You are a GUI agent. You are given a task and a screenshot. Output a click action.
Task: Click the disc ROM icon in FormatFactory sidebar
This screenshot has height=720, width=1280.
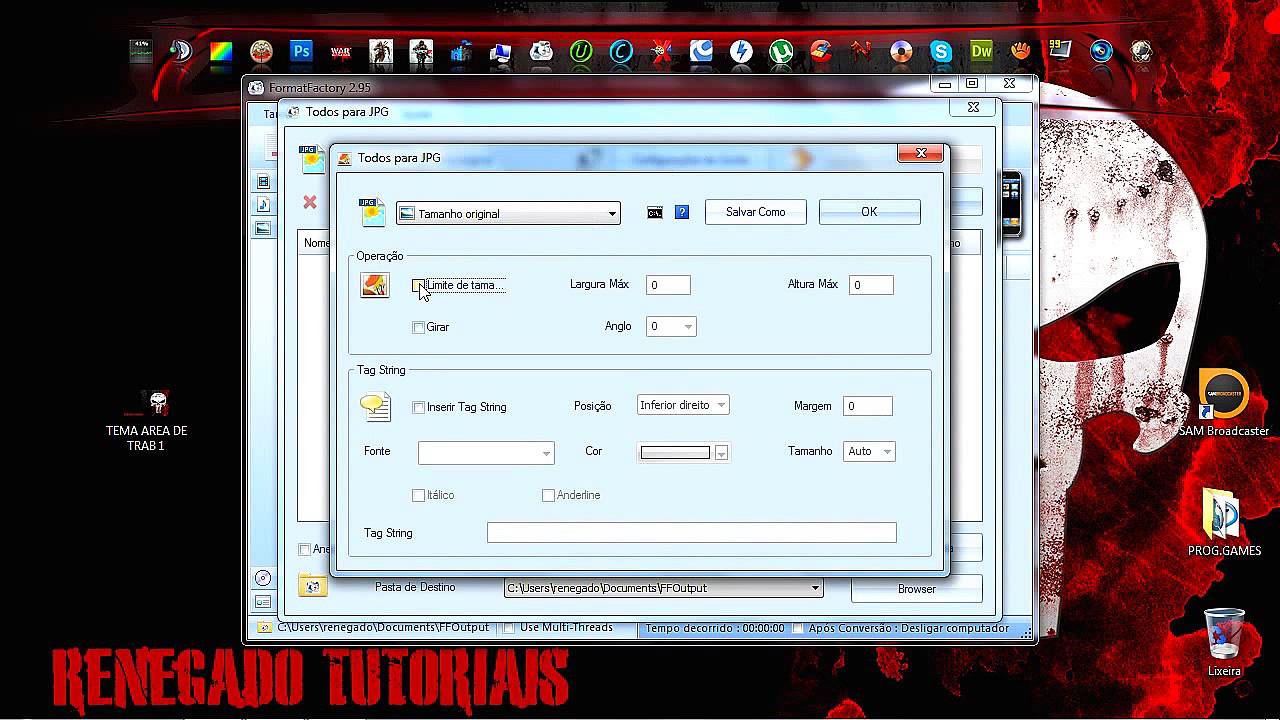(263, 578)
